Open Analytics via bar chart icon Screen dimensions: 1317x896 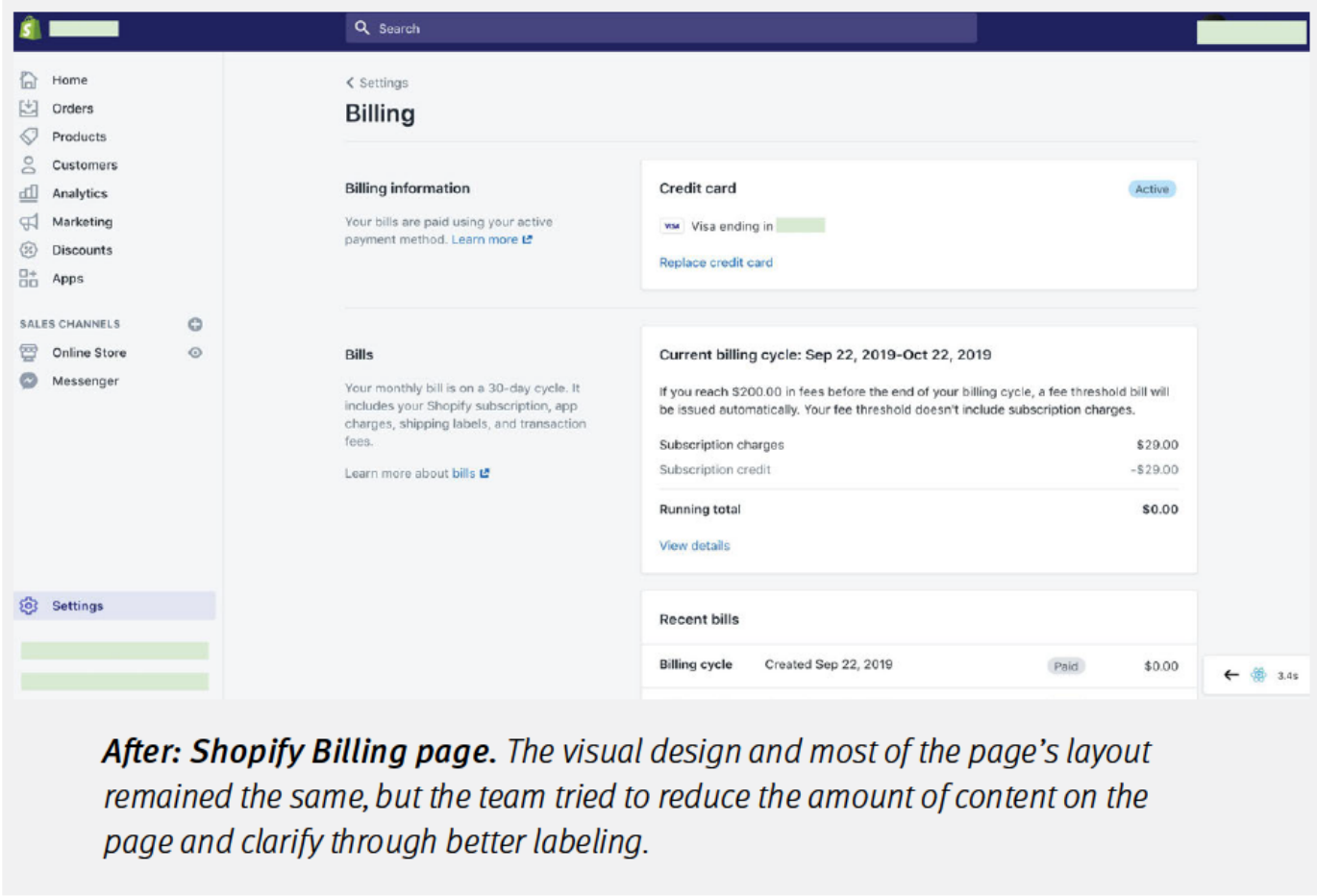pyautogui.click(x=29, y=193)
